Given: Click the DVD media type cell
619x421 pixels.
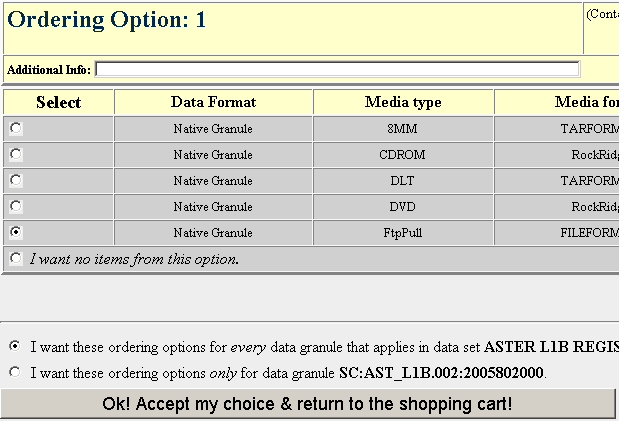Looking at the screenshot, I should click(x=403, y=207).
